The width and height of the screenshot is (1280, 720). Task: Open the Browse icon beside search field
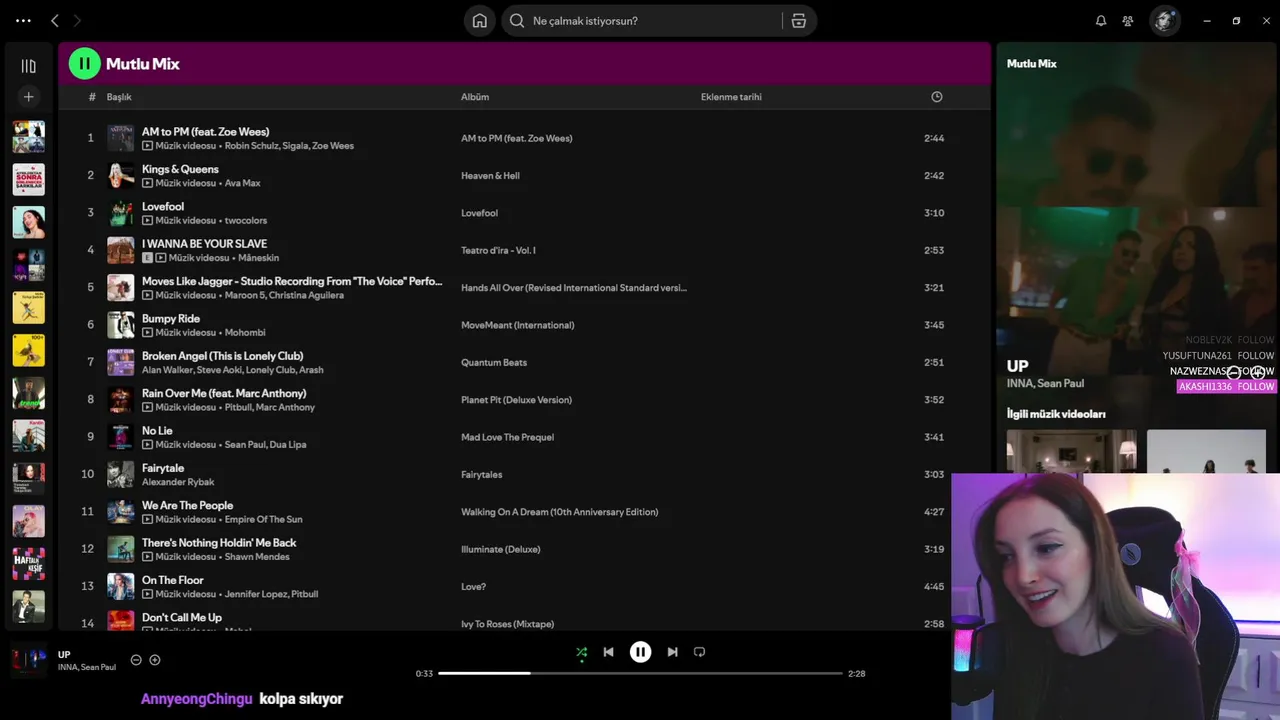pyautogui.click(x=798, y=21)
